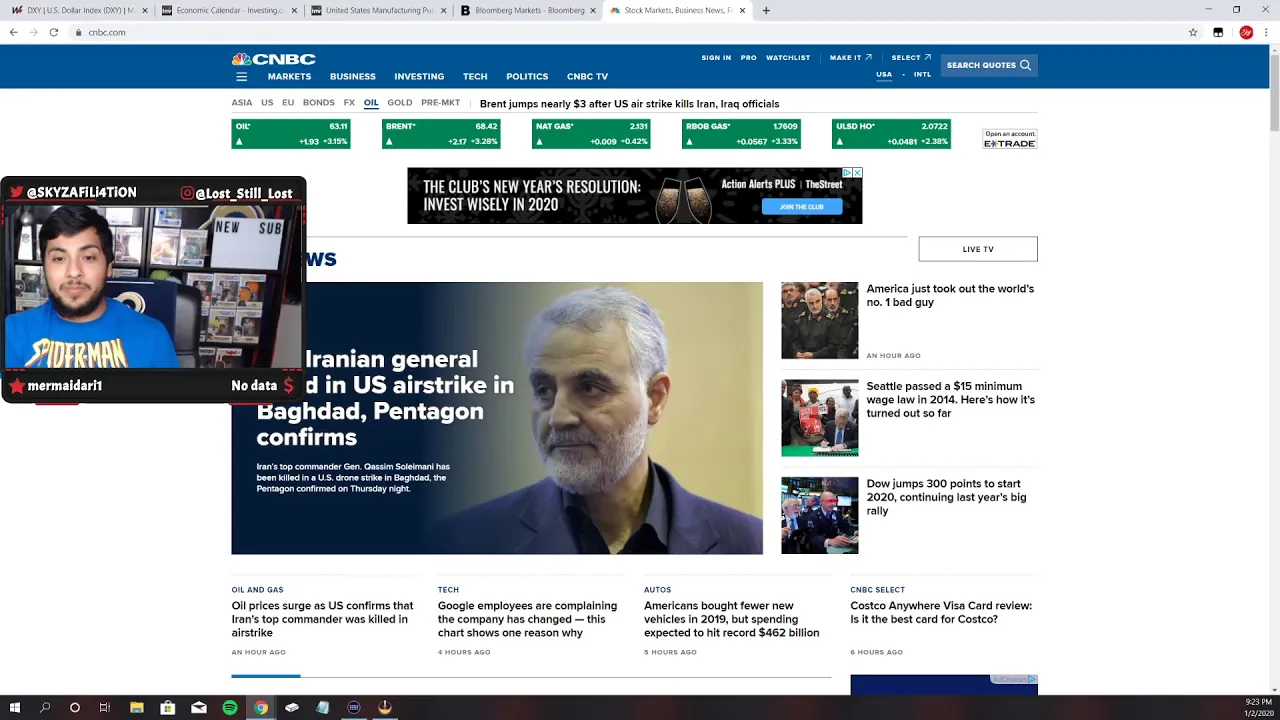Click SIGN IN

pyautogui.click(x=716, y=58)
